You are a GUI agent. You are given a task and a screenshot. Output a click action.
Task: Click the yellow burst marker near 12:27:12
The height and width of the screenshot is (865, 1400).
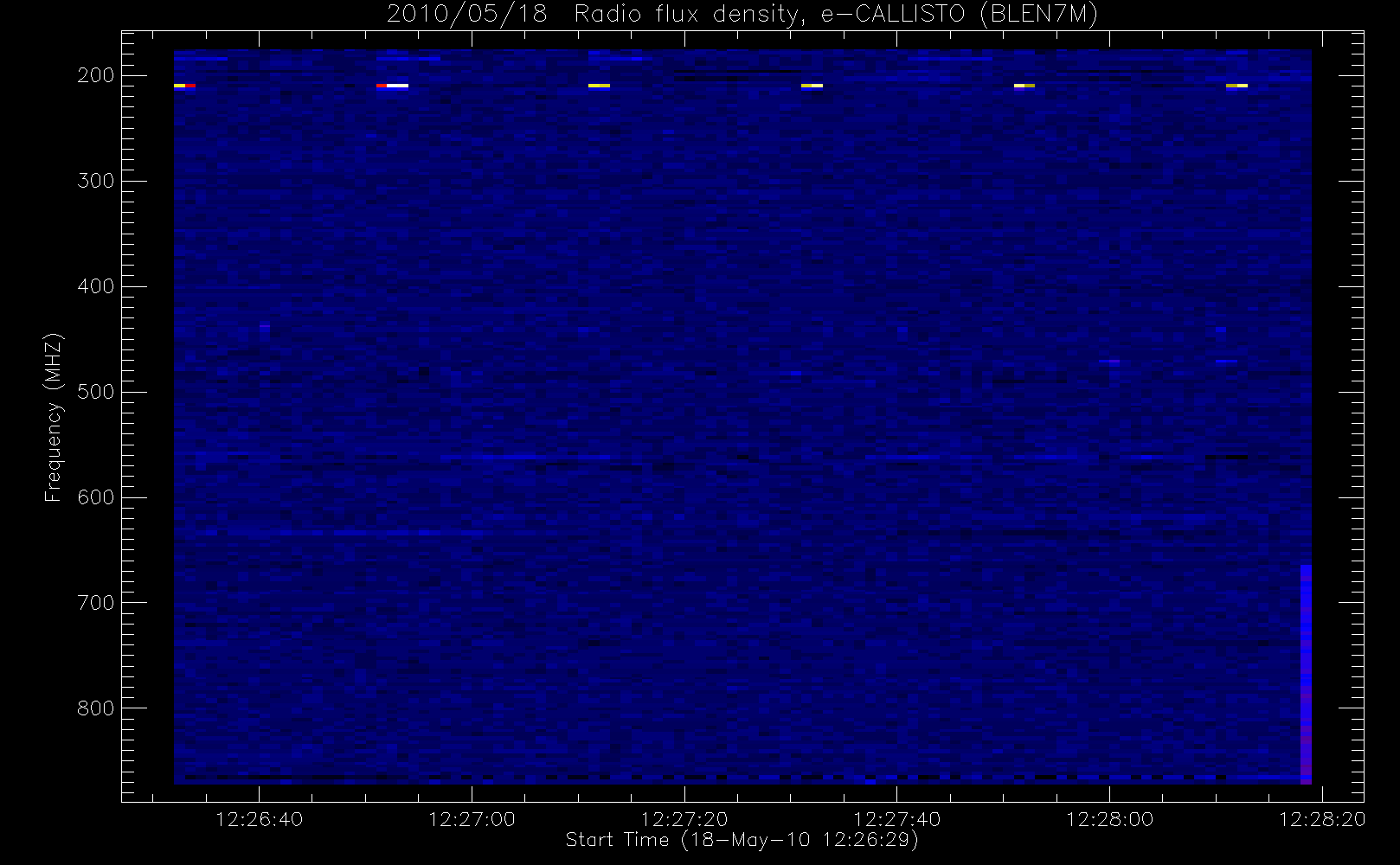(x=599, y=86)
